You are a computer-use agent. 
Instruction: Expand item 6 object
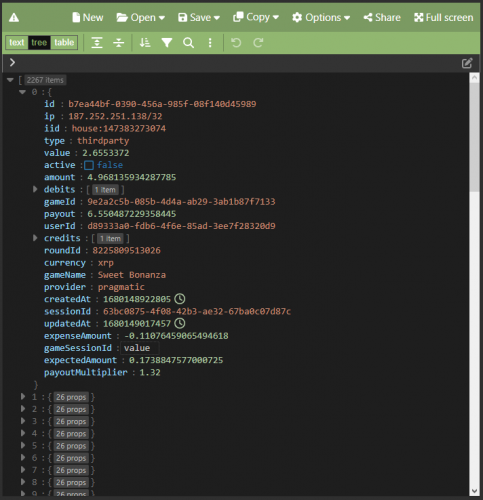pyautogui.click(x=23, y=457)
